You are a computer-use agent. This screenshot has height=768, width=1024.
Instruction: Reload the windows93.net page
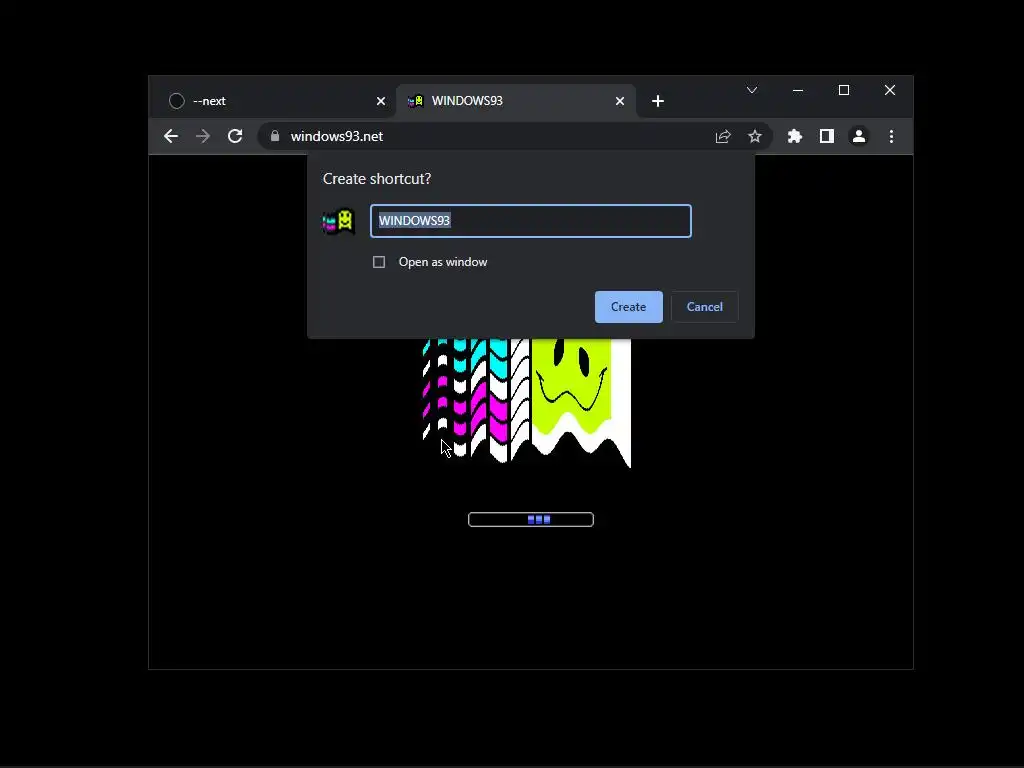click(x=235, y=136)
